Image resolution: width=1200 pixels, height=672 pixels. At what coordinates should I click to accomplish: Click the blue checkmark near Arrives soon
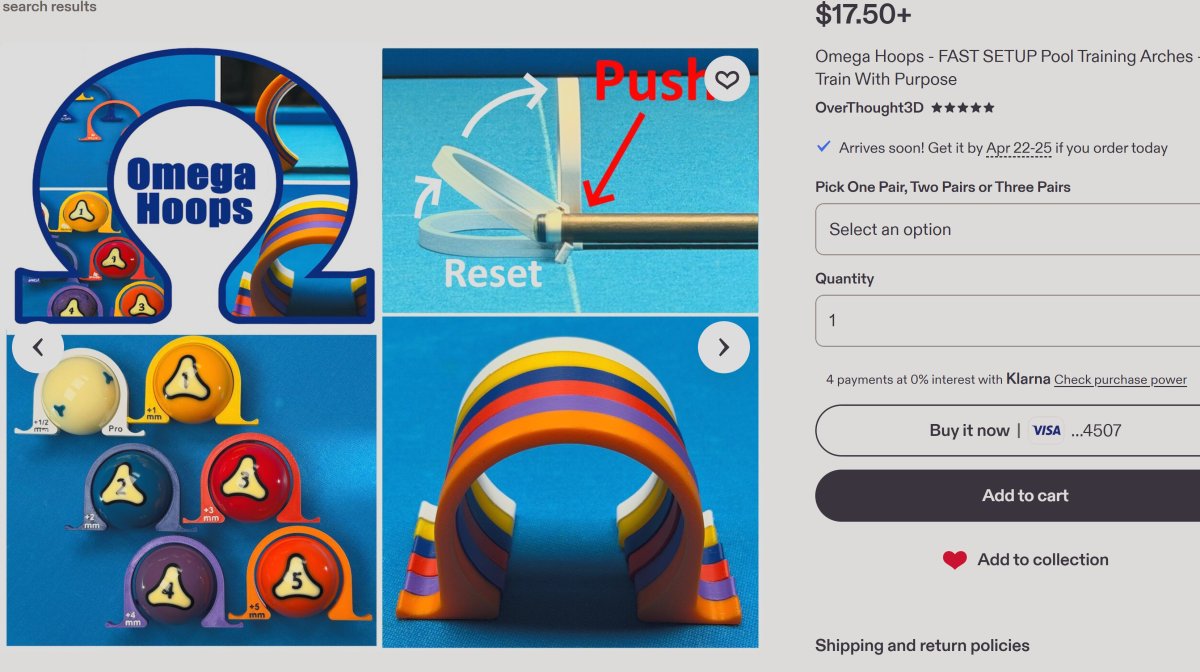click(824, 147)
